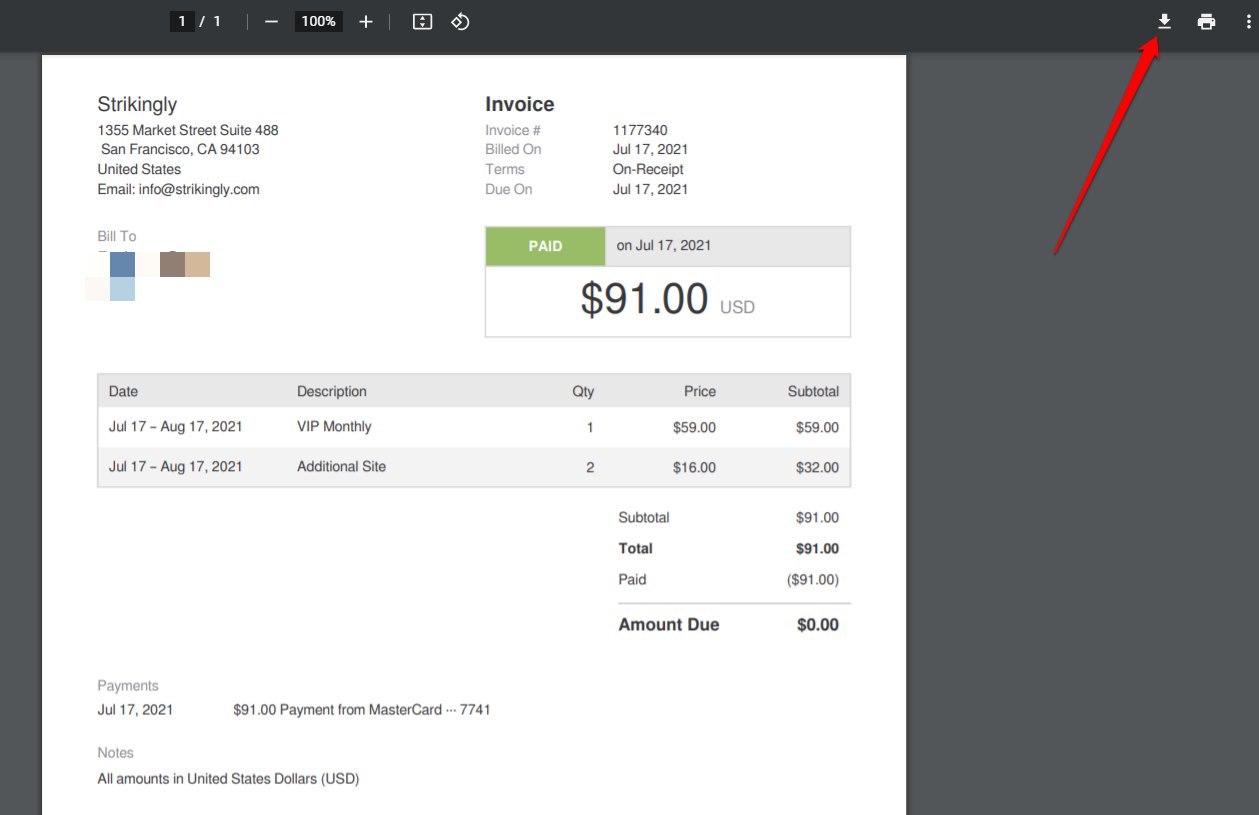The height and width of the screenshot is (815, 1259).
Task: Open the PDF viewer more options menu
Action: (x=1247, y=21)
